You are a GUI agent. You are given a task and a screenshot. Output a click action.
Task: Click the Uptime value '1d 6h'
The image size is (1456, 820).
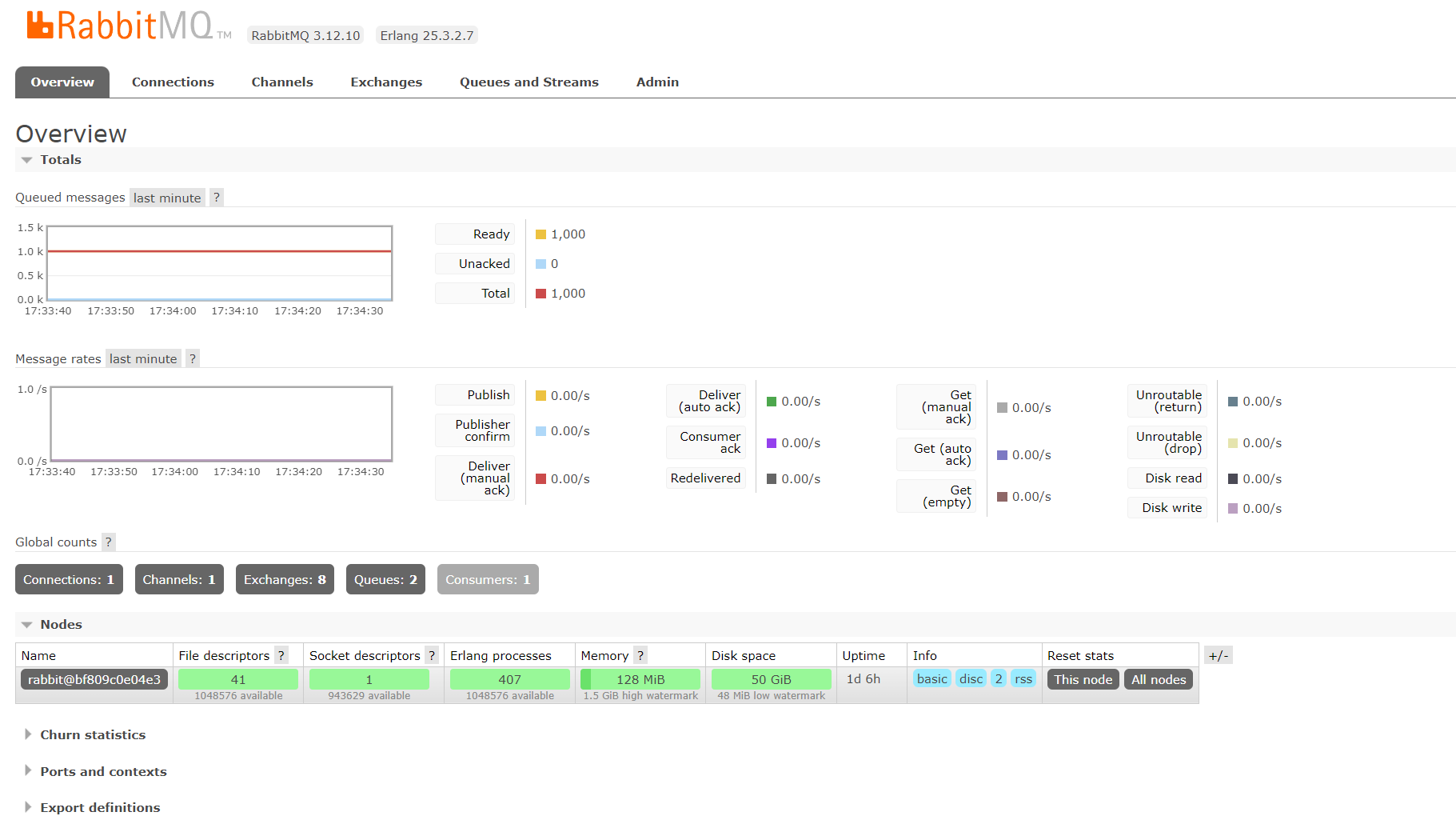[864, 679]
